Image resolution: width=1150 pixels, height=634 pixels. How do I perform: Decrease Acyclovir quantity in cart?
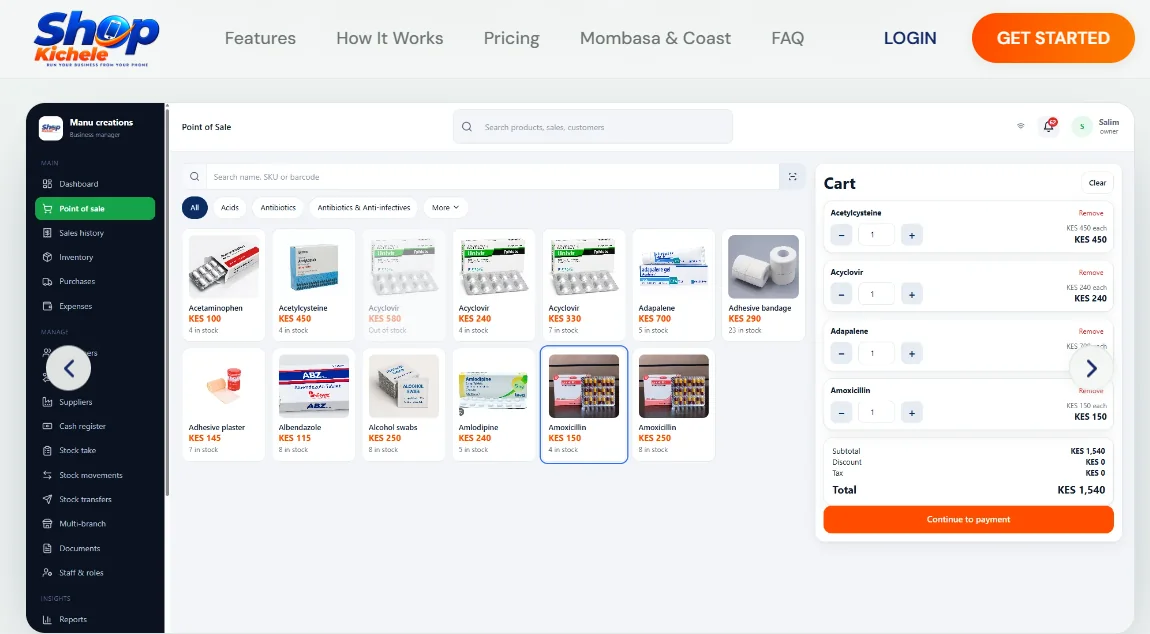(x=841, y=295)
